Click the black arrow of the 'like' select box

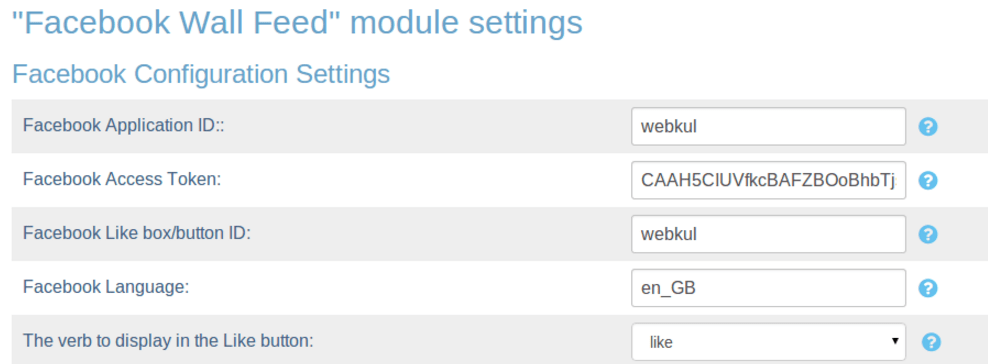click(x=895, y=341)
